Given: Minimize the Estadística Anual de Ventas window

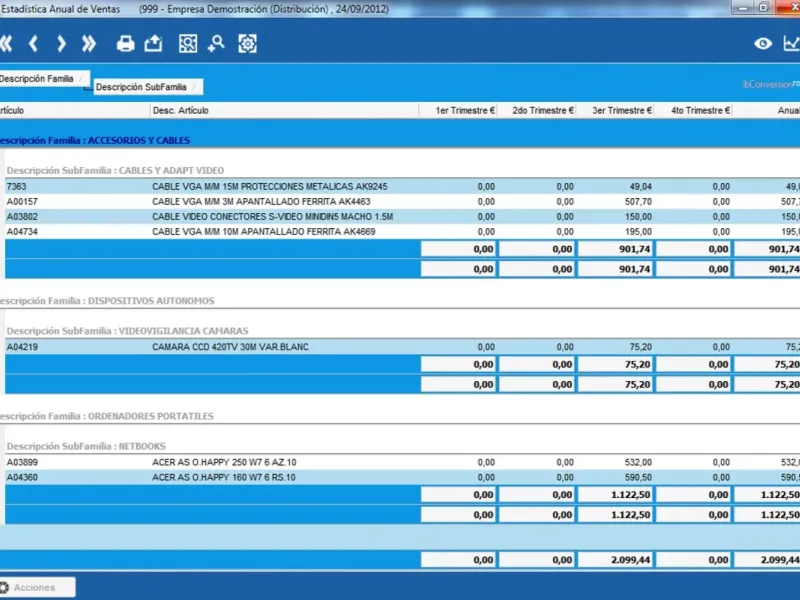Looking at the screenshot, I should [742, 7].
